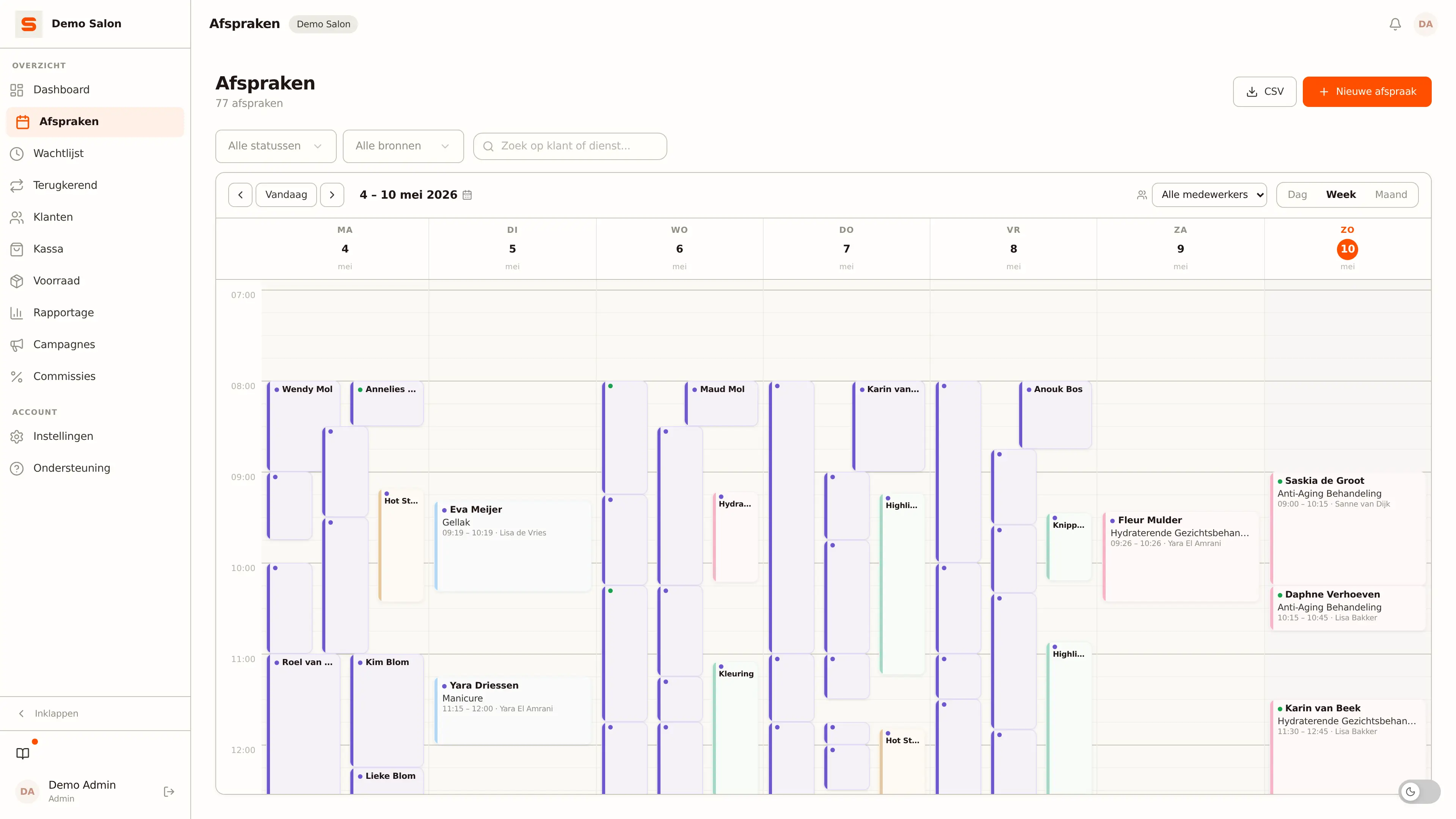Click the Campagnes megaphone icon
The height and width of the screenshot is (819, 1456).
[17, 345]
